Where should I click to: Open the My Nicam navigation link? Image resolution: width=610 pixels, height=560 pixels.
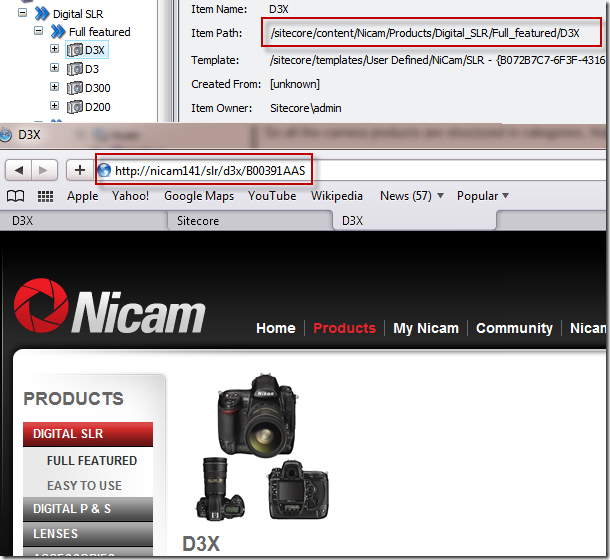click(x=426, y=328)
